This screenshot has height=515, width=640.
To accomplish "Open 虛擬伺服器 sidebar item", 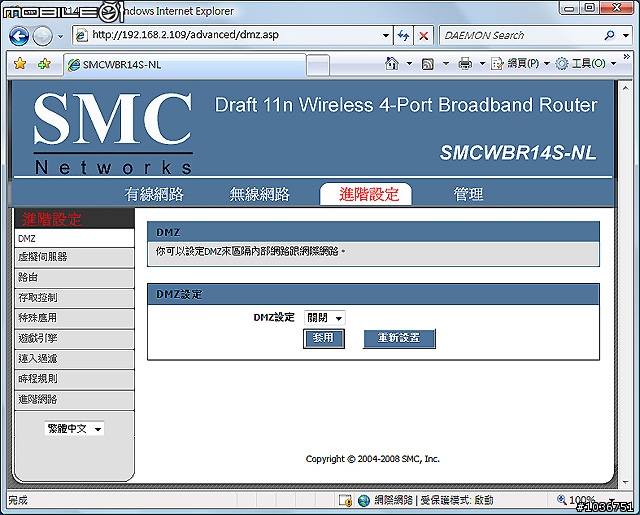I will [x=74, y=257].
